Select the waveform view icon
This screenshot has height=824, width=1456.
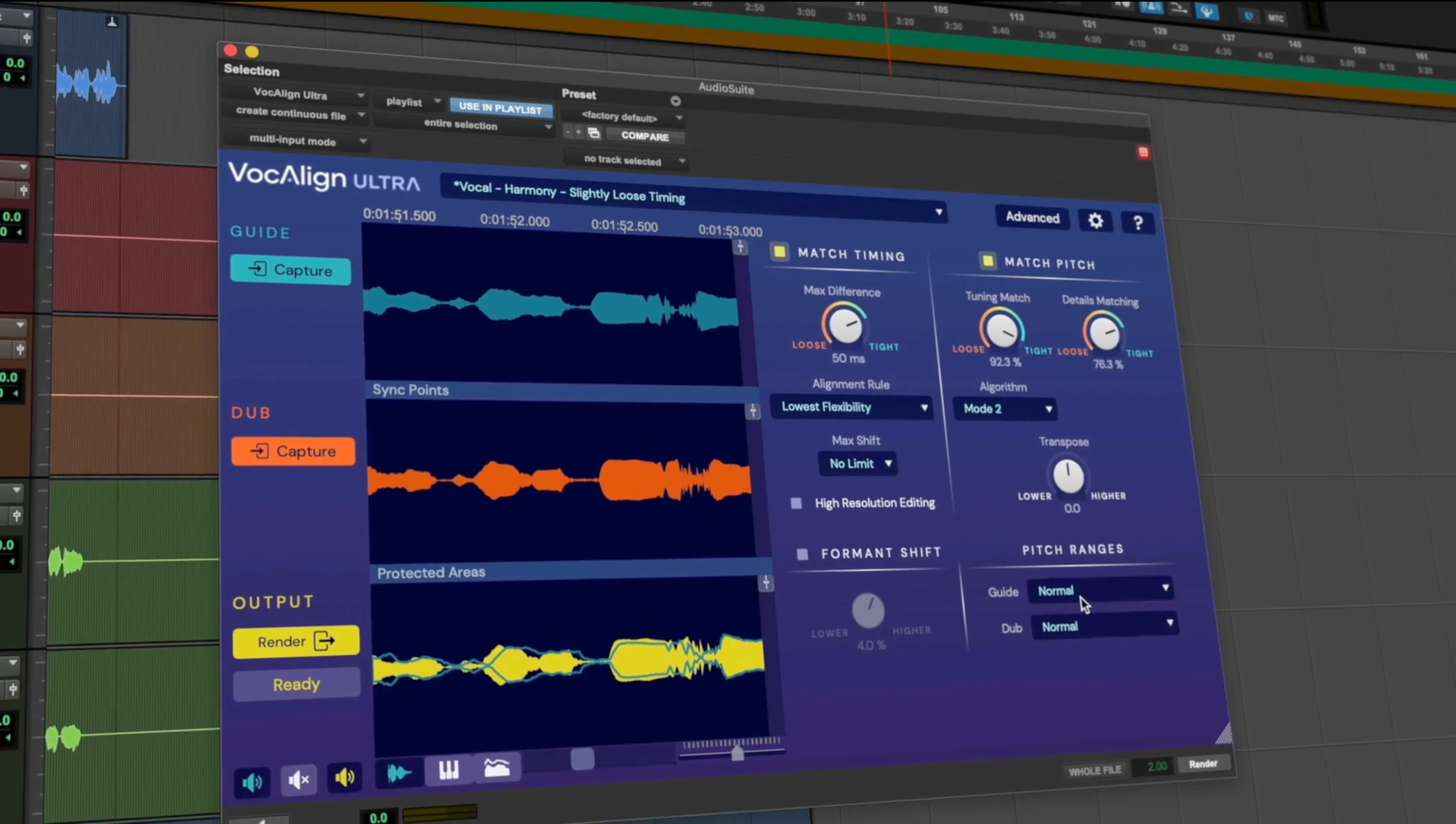[399, 773]
